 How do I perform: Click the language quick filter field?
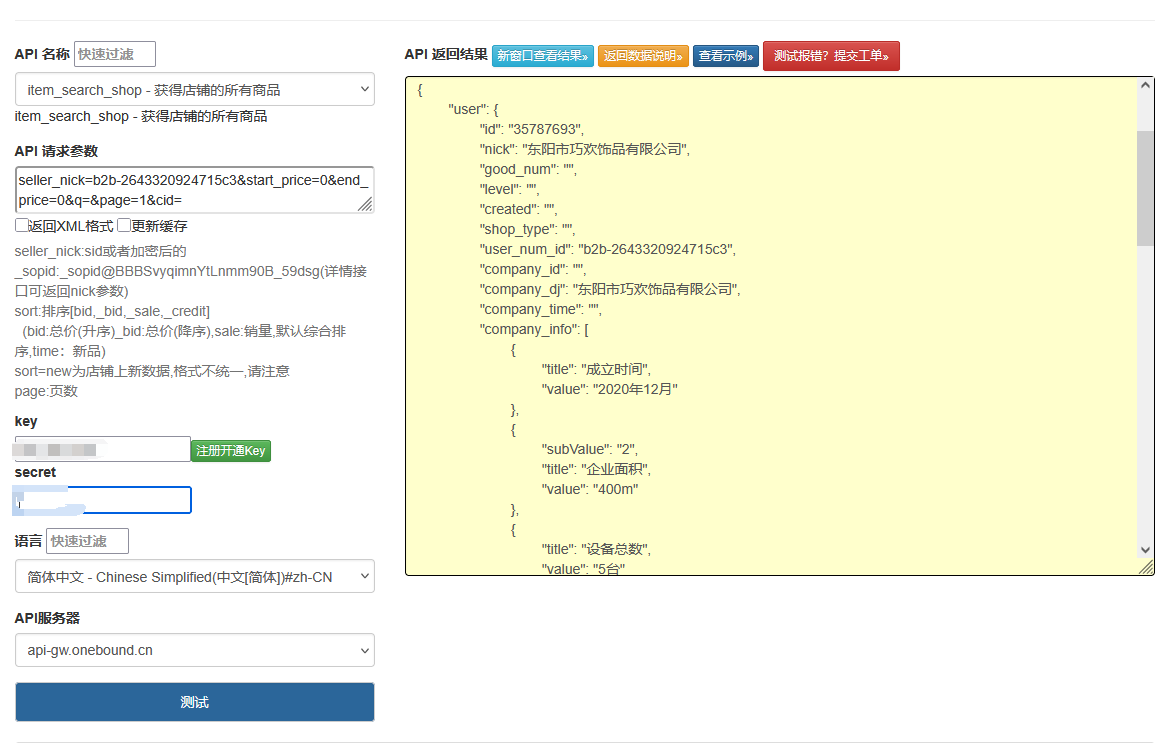87,541
